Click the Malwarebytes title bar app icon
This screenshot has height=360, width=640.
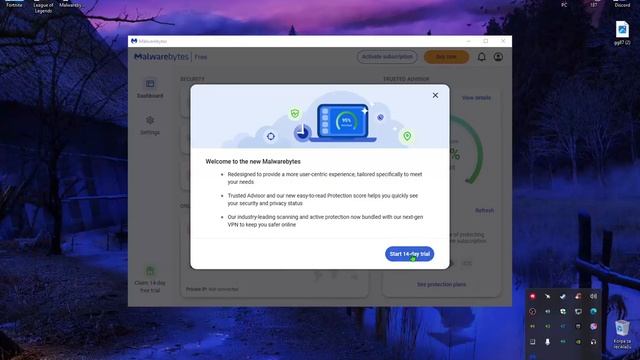[134, 41]
